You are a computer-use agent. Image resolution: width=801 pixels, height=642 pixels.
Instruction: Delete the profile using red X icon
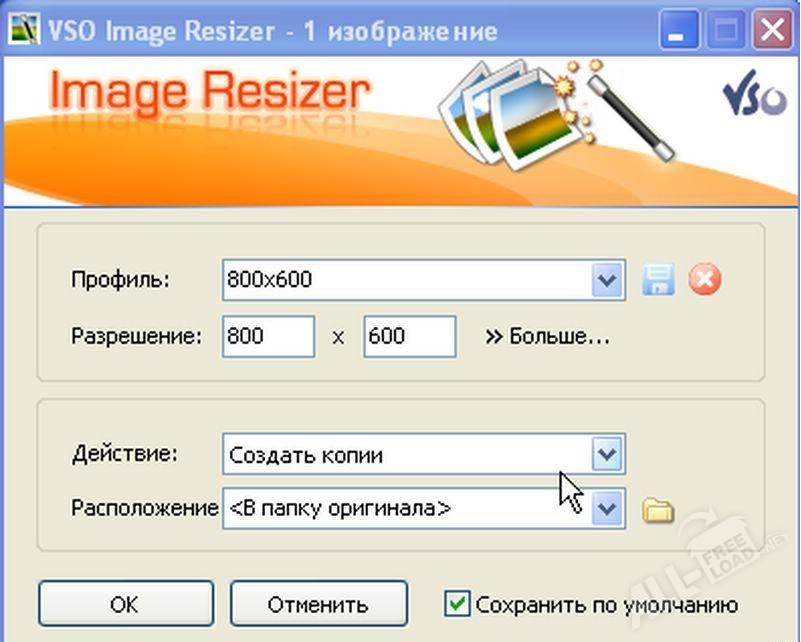point(705,280)
